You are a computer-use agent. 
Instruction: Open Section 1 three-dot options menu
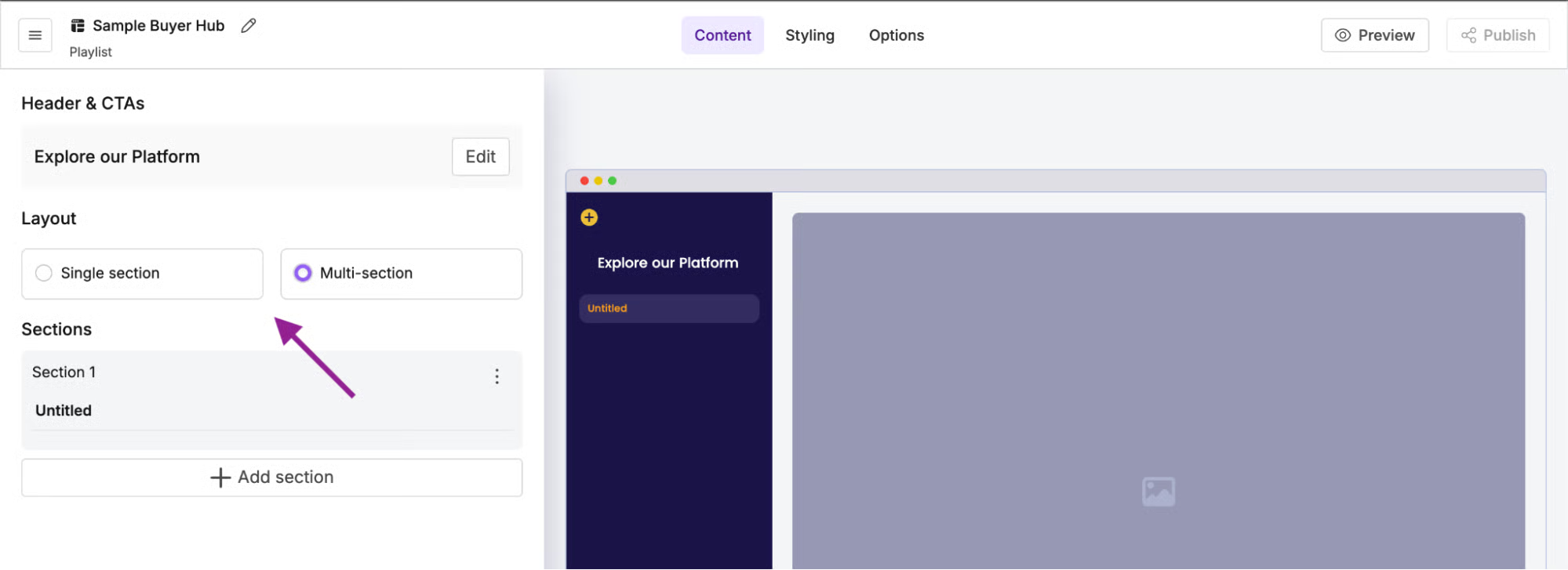(497, 376)
